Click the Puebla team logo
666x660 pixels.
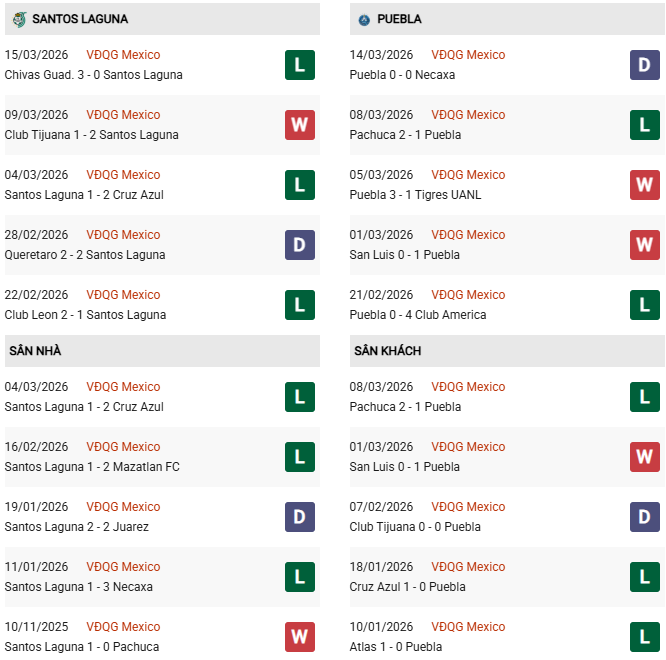point(364,19)
